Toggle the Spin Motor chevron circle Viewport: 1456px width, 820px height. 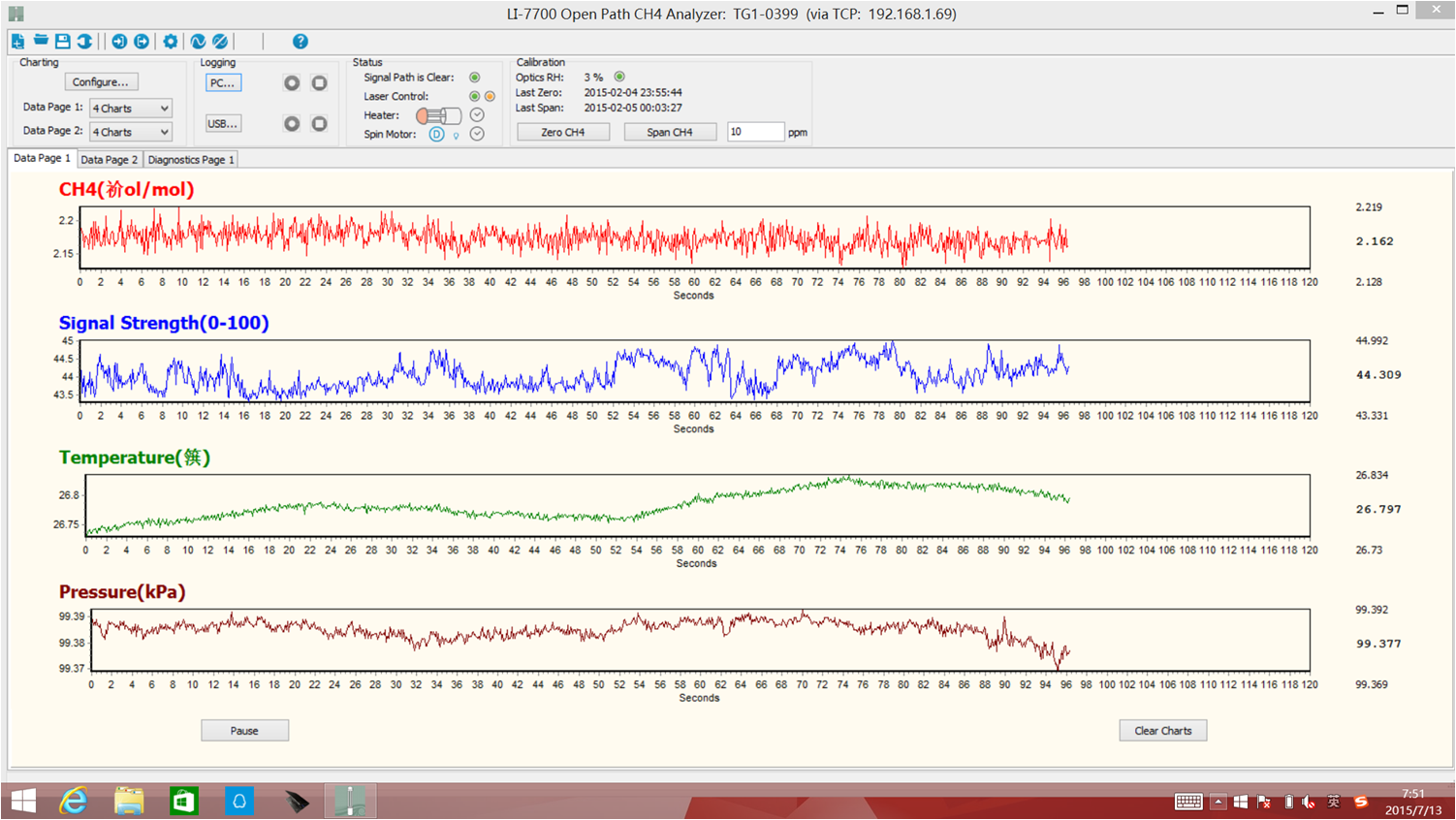click(477, 135)
